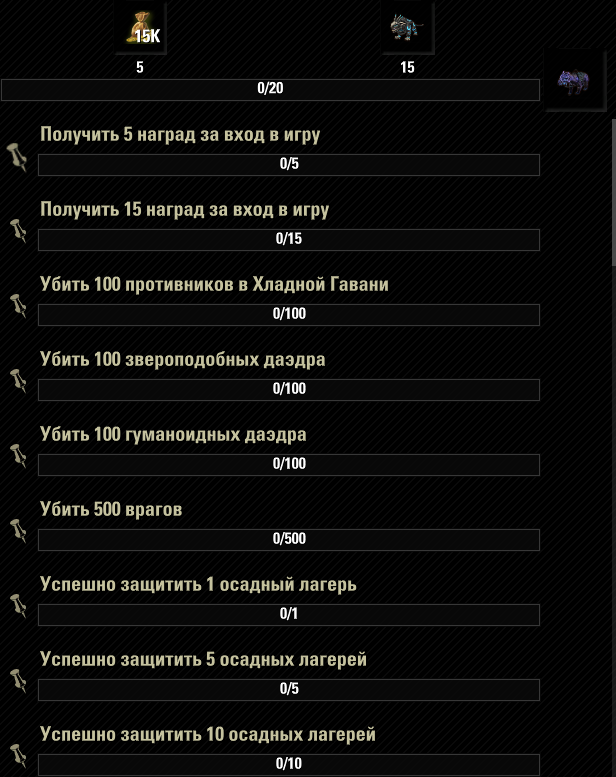
Task: Click the 15K gold bag reward icon
Action: click(x=141, y=27)
